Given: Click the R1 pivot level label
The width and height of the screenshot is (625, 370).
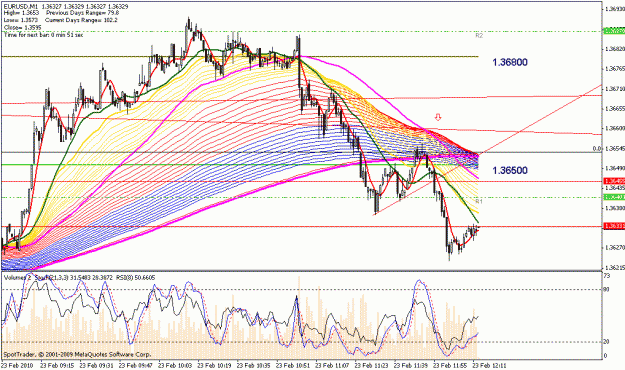Looking at the screenshot, I should [479, 202].
